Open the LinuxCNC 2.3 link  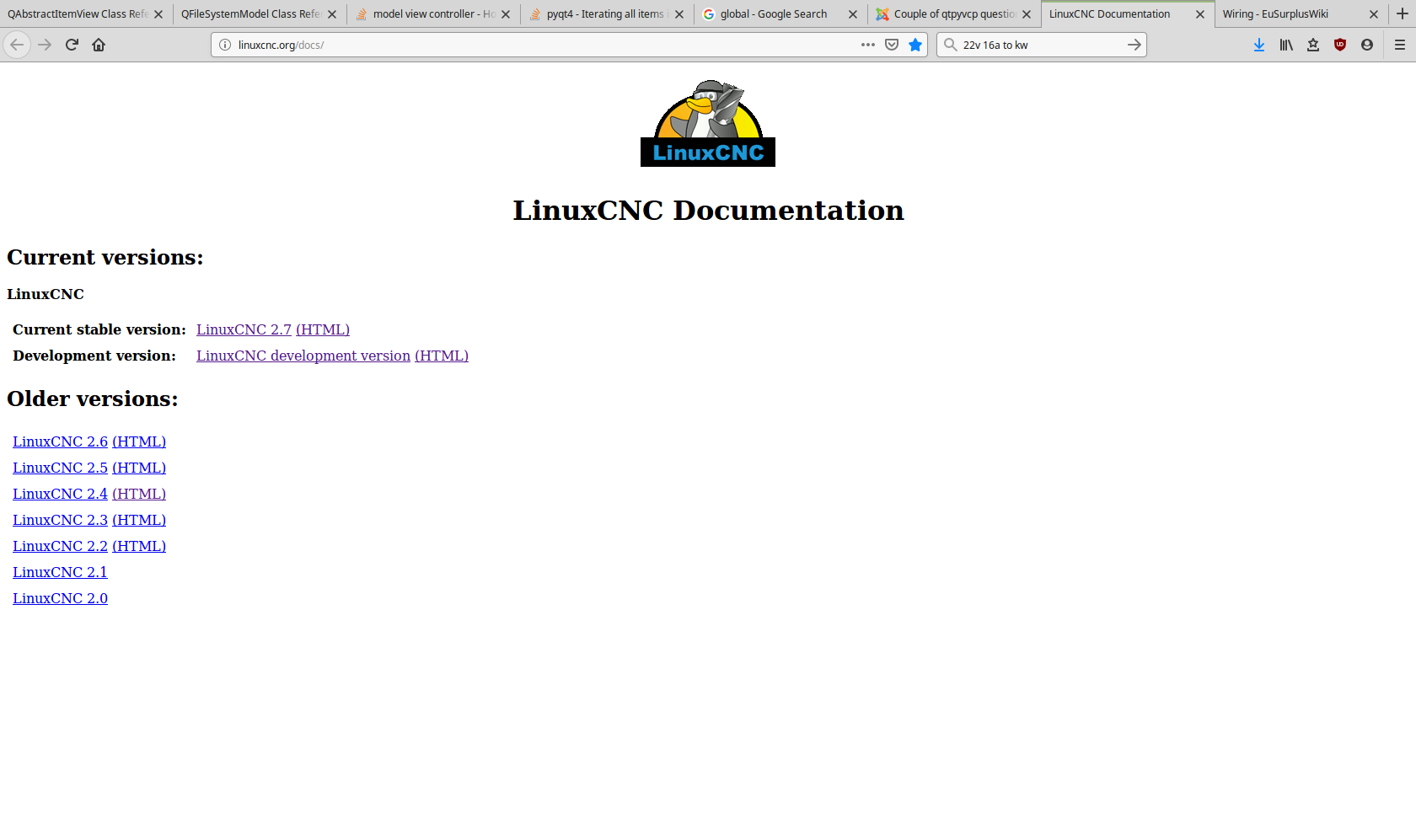(60, 520)
